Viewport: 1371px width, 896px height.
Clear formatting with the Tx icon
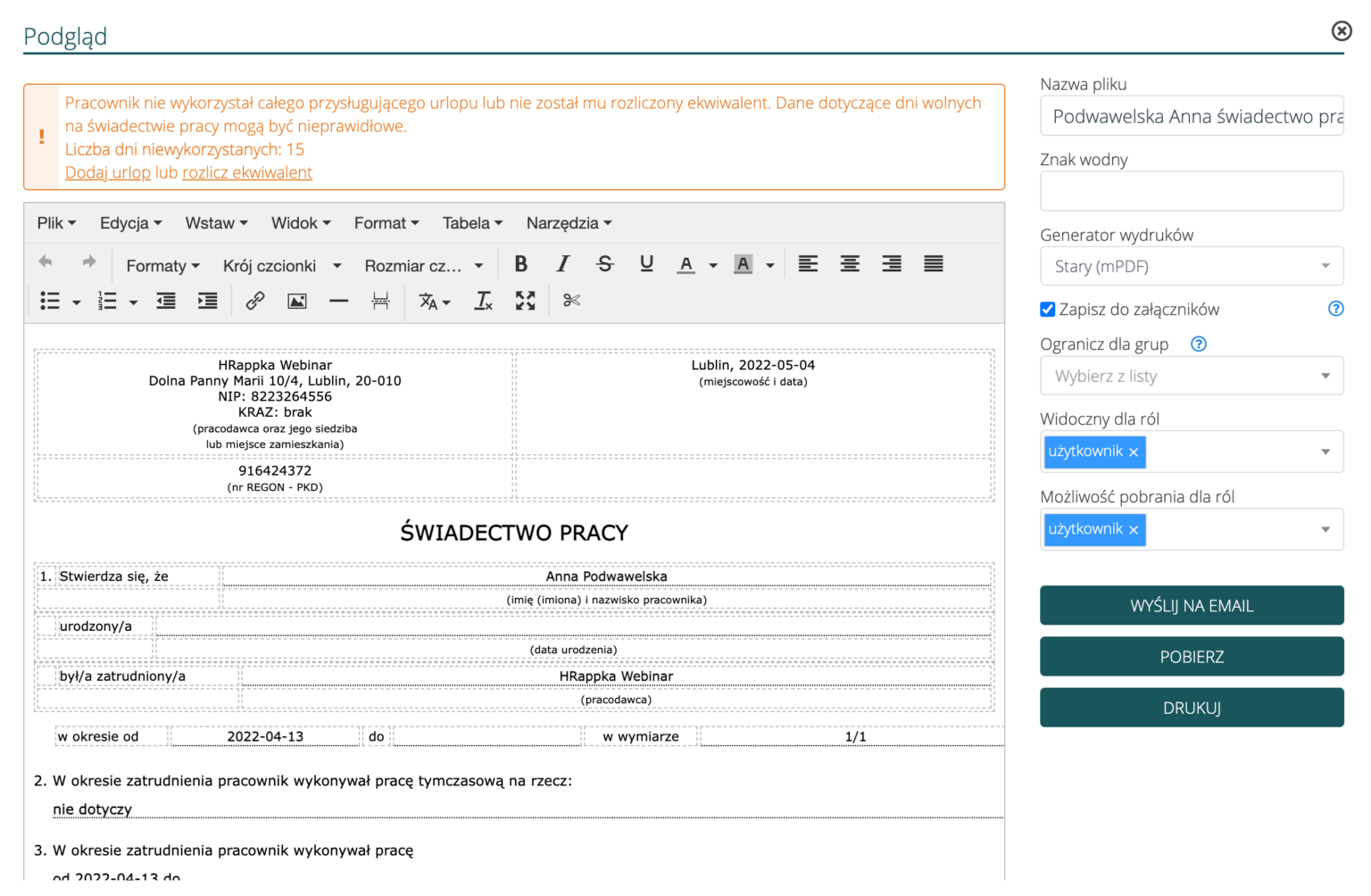click(x=483, y=302)
